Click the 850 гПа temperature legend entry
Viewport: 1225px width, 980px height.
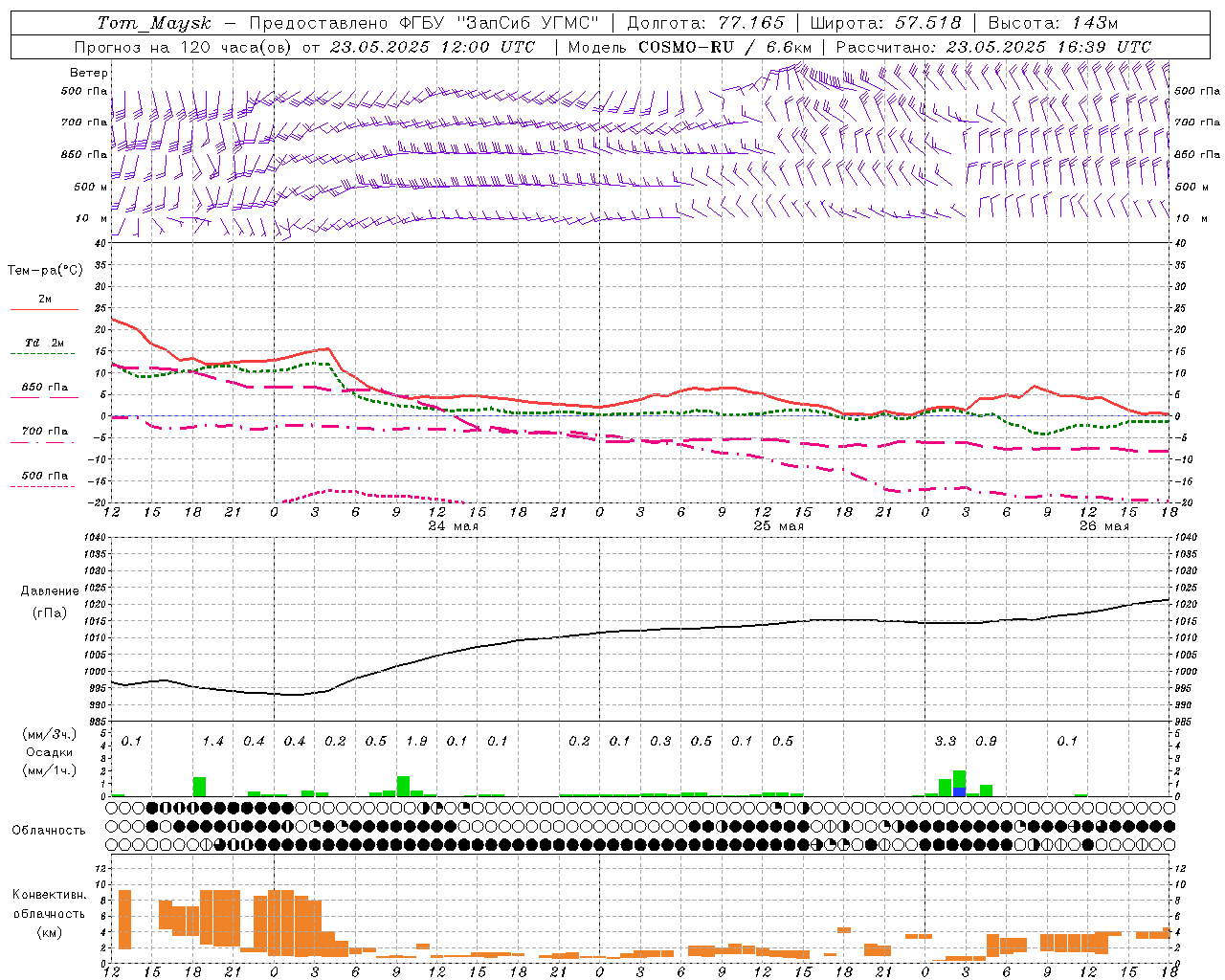click(x=44, y=390)
